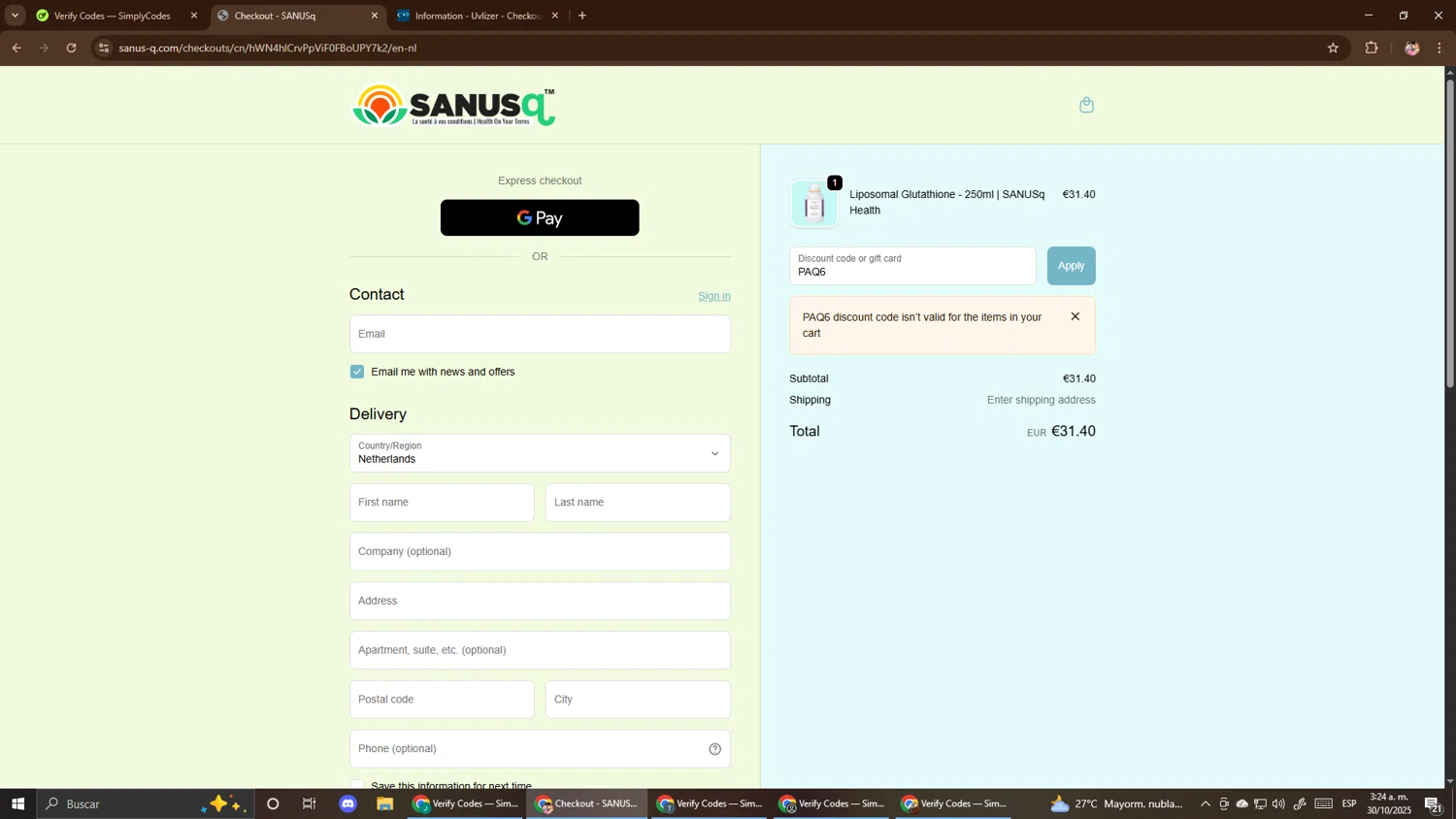Open the clock showing 3:24 a. m.
Screen dimensions: 1456x819
pos(1389,803)
